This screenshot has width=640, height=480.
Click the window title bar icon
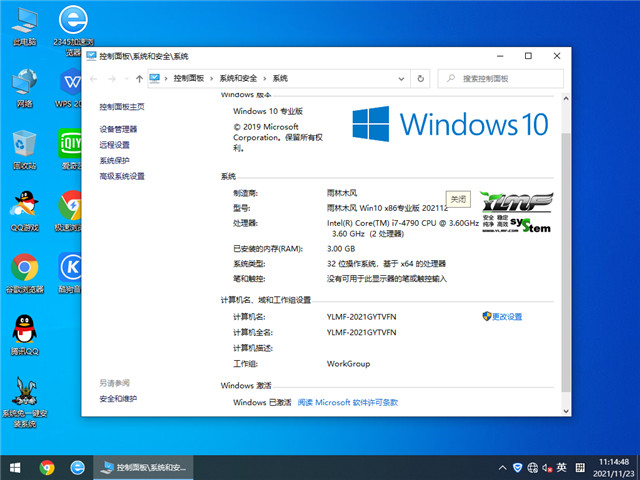(x=91, y=56)
